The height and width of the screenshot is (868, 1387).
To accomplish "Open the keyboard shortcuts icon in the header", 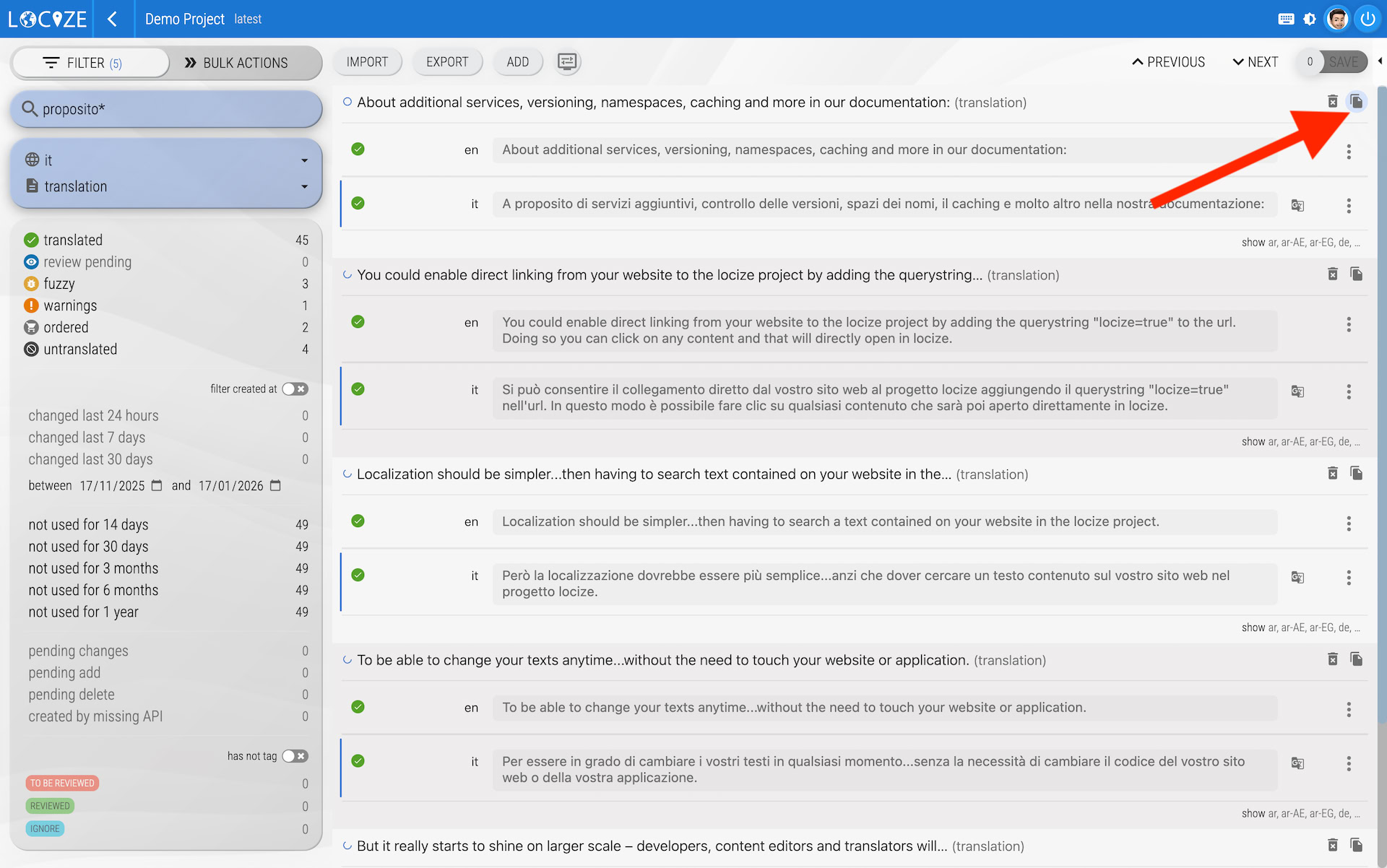I will coord(1286,19).
